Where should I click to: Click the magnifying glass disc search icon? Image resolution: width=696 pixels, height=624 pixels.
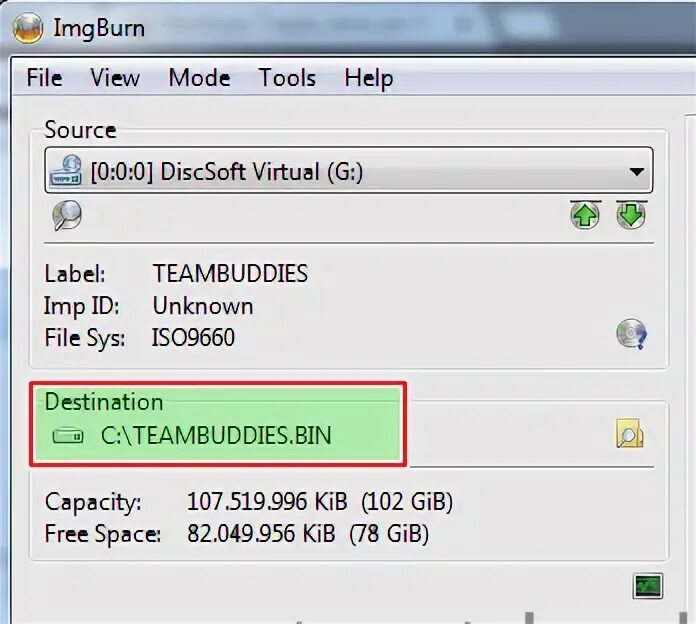click(67, 215)
